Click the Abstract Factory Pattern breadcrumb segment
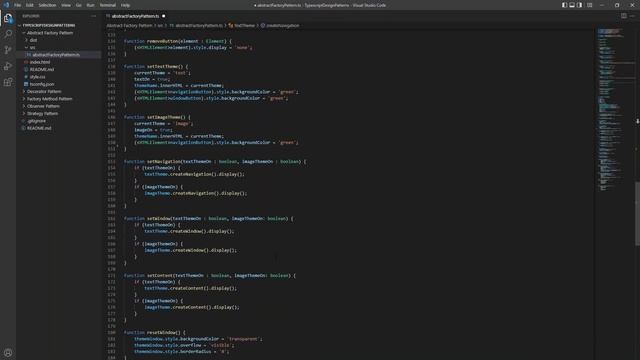This screenshot has width=640, height=360. 129,25
